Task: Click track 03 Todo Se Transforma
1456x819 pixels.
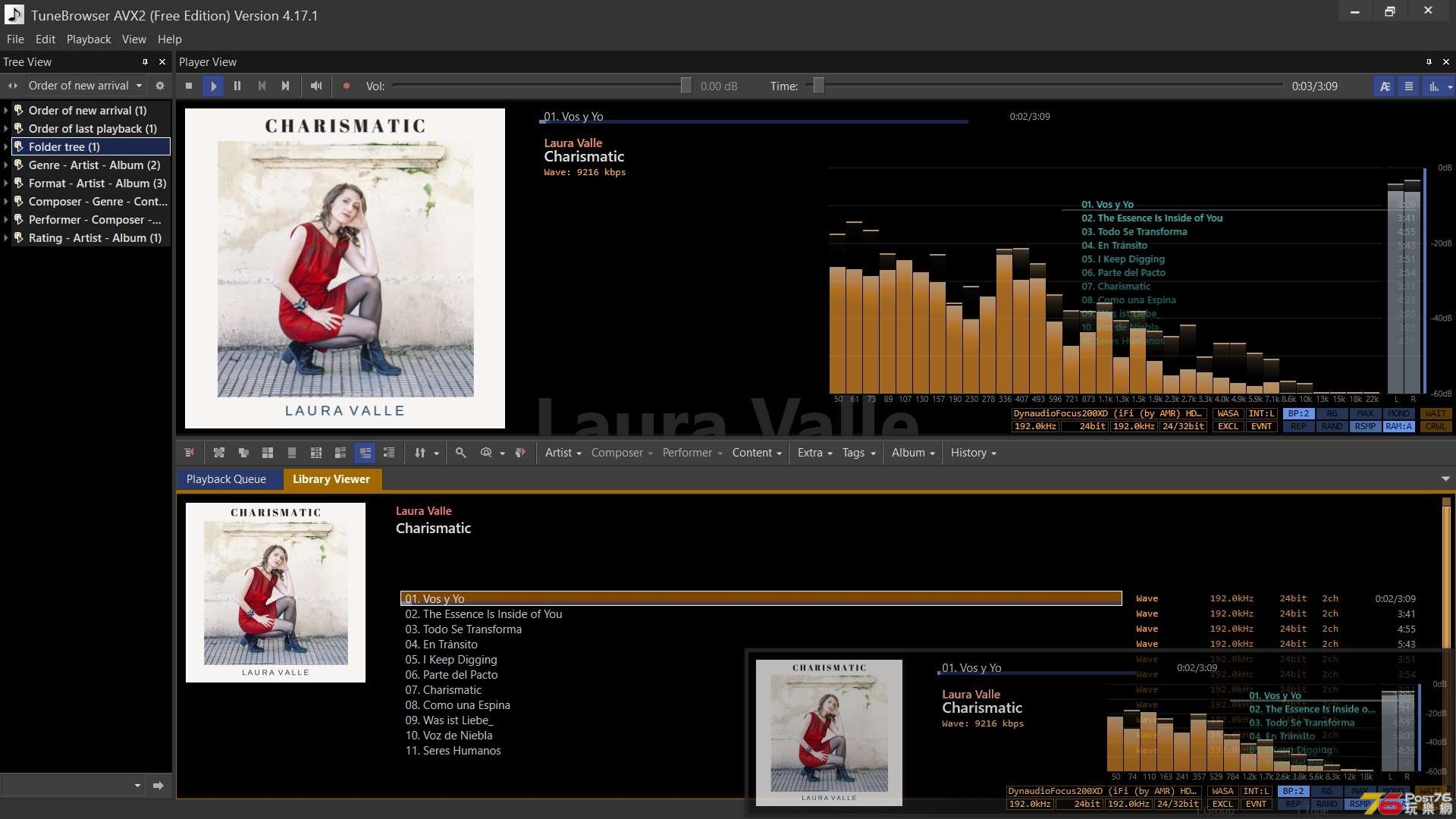Action: (x=472, y=628)
